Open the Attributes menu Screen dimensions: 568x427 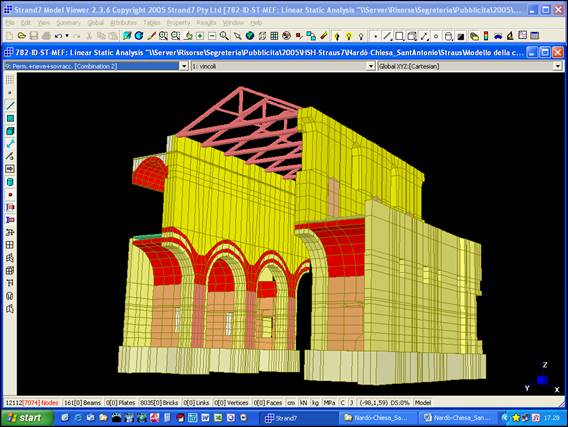point(123,23)
